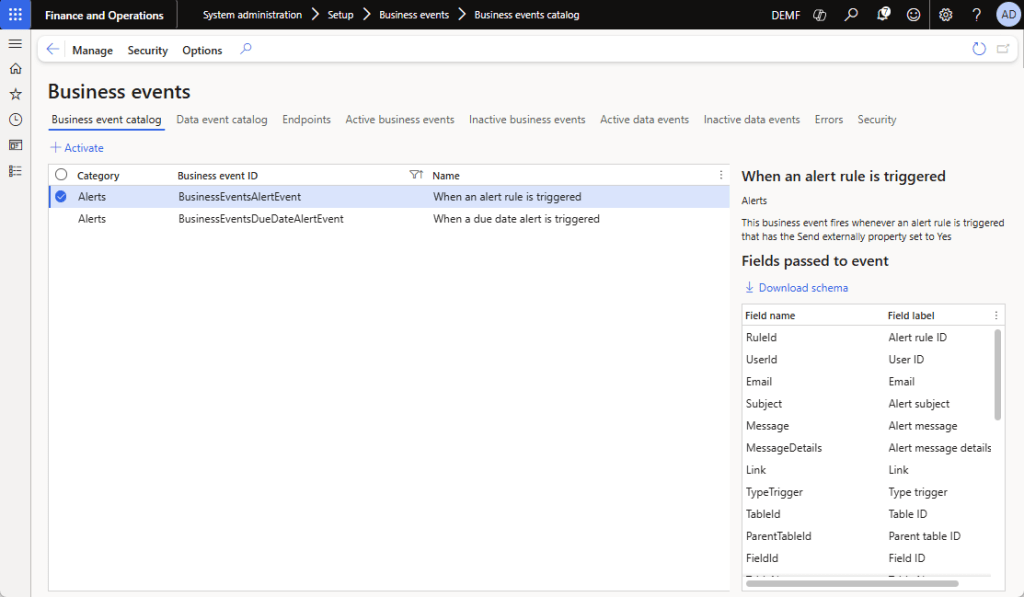Switch to the Endpoints tab
The width and height of the screenshot is (1024, 597).
coord(306,119)
